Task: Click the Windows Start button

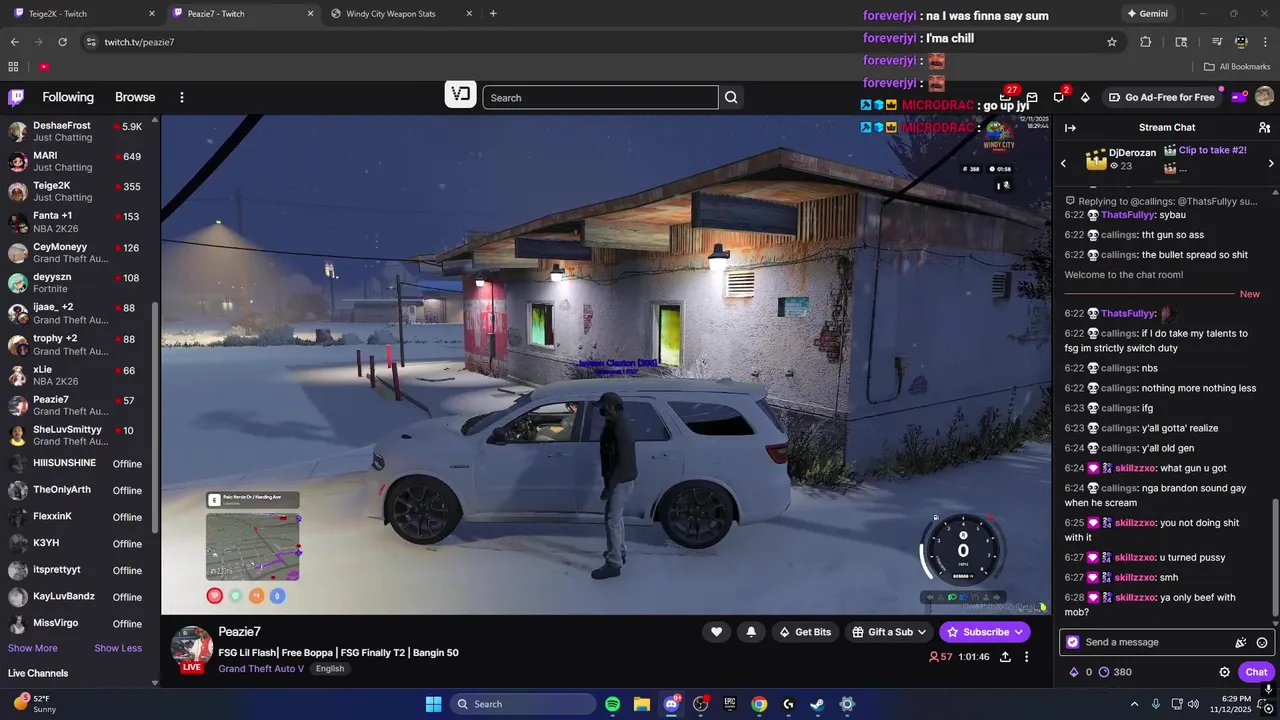Action: 433,704
